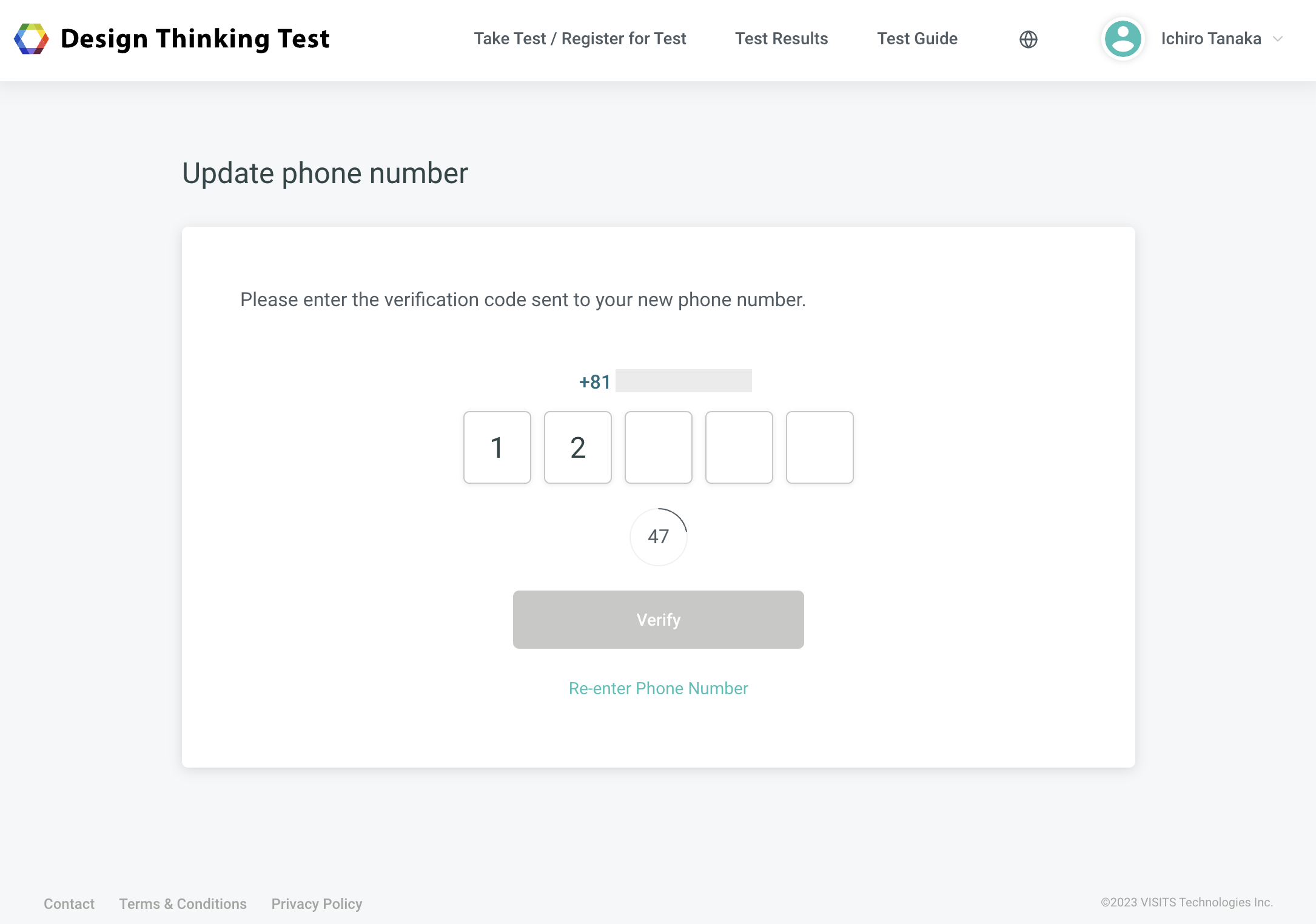This screenshot has height=924, width=1316.
Task: Expand the Ichiro Tanaka account chevron
Action: (x=1278, y=39)
